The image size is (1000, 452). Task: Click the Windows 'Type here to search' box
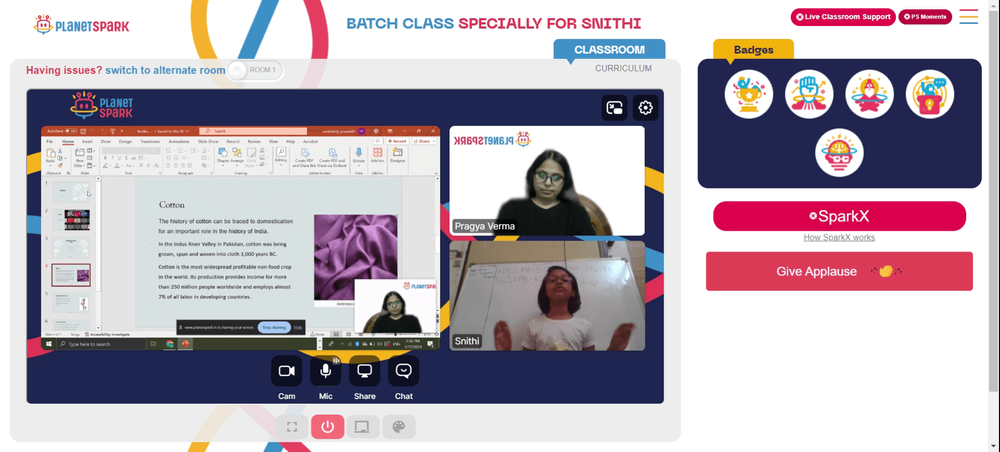coord(102,344)
